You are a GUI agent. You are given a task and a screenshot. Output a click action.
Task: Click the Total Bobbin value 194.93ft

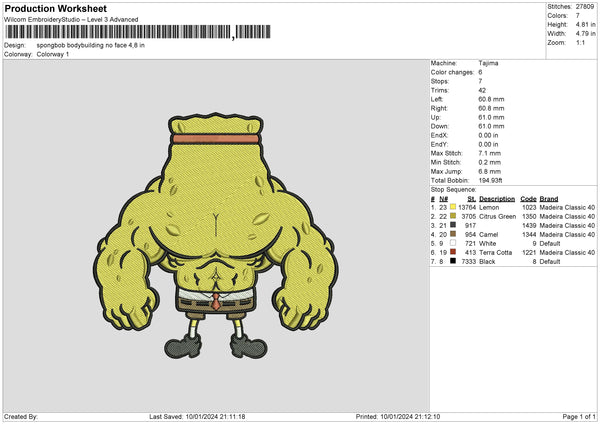tap(491, 180)
